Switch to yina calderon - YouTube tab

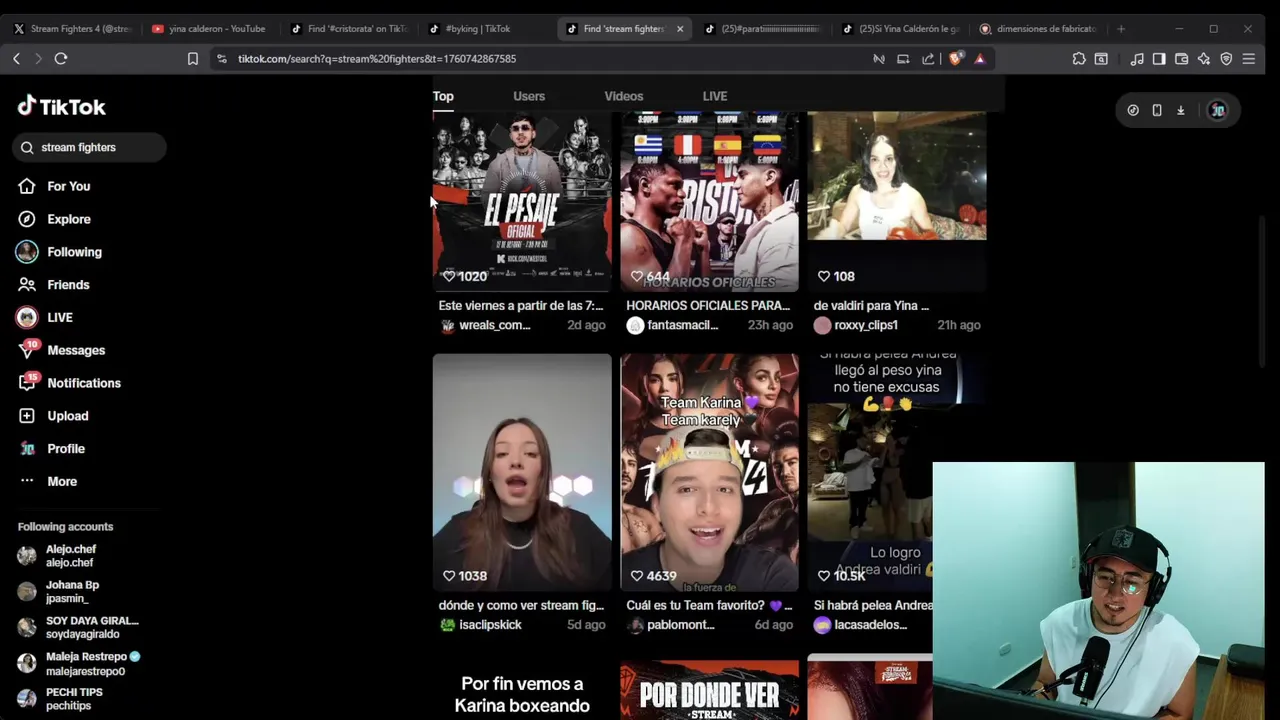pos(208,29)
